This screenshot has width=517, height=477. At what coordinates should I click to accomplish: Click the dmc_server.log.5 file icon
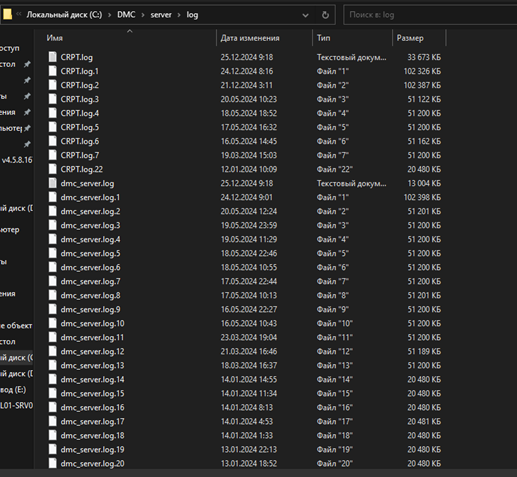(52, 253)
